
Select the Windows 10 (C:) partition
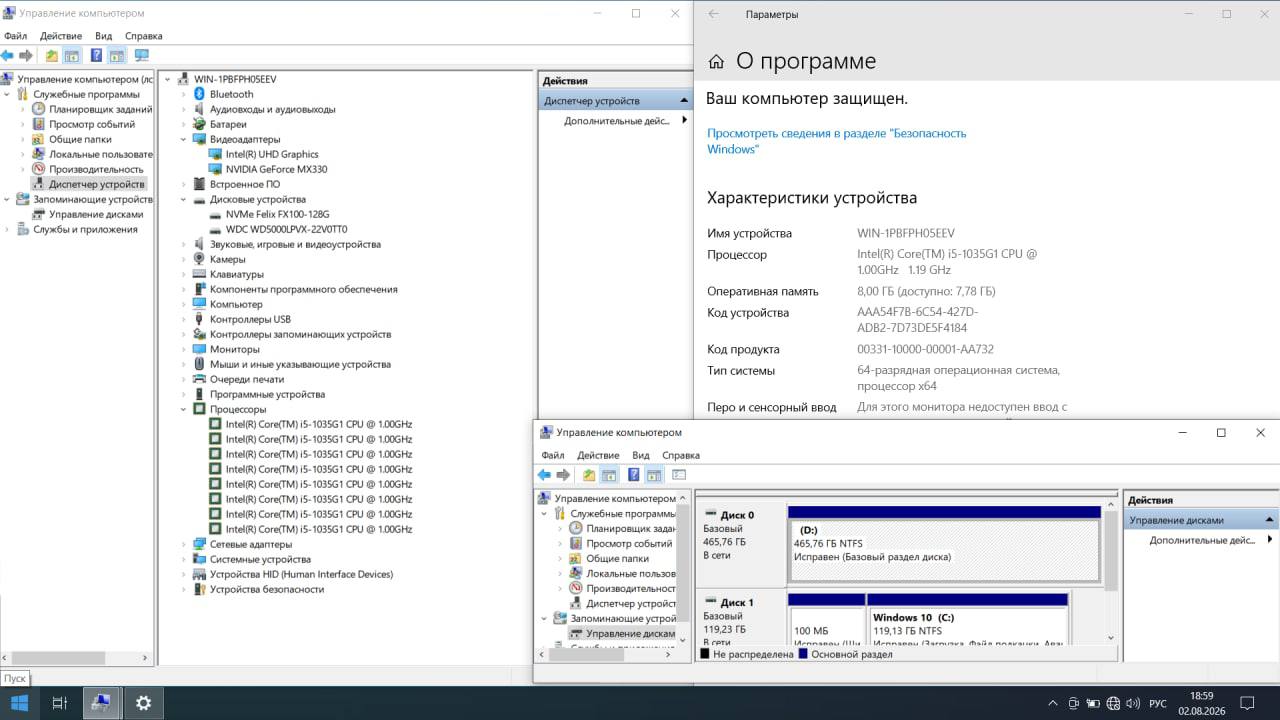(x=968, y=624)
